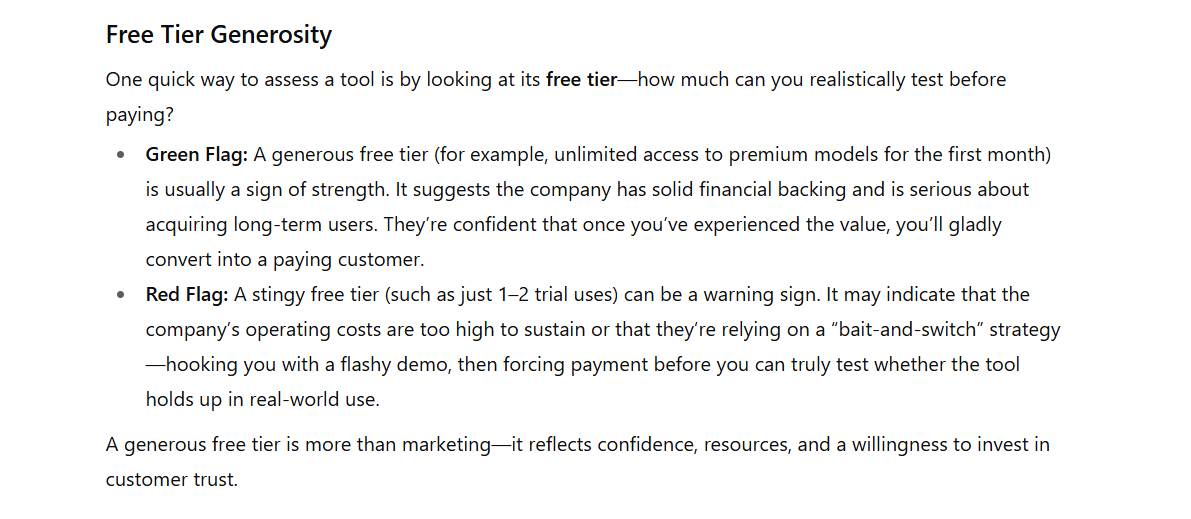
Task: Click the bold "Green Flag:" label
Action: pos(197,155)
